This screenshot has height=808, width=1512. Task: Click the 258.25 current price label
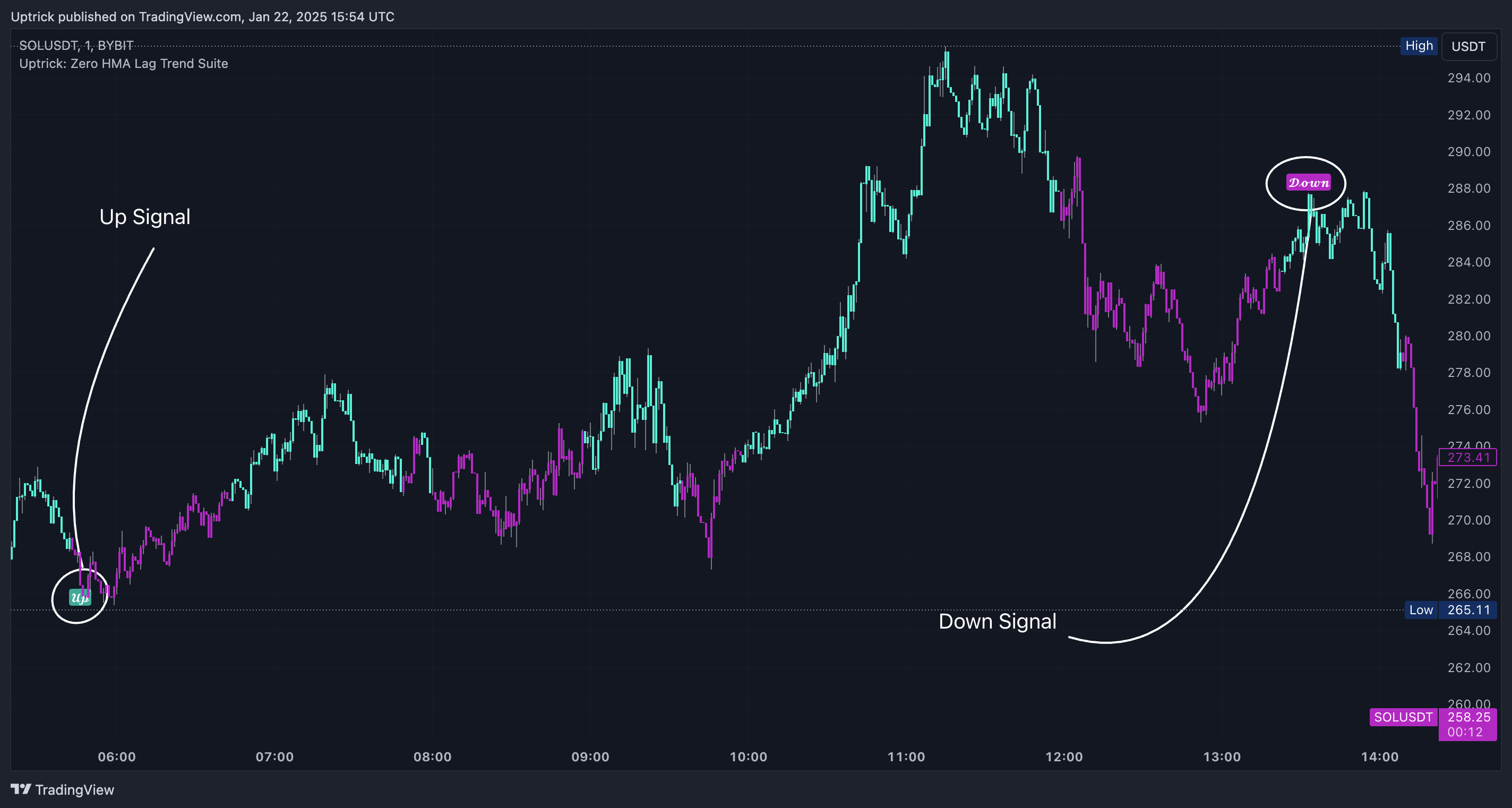(1468, 717)
